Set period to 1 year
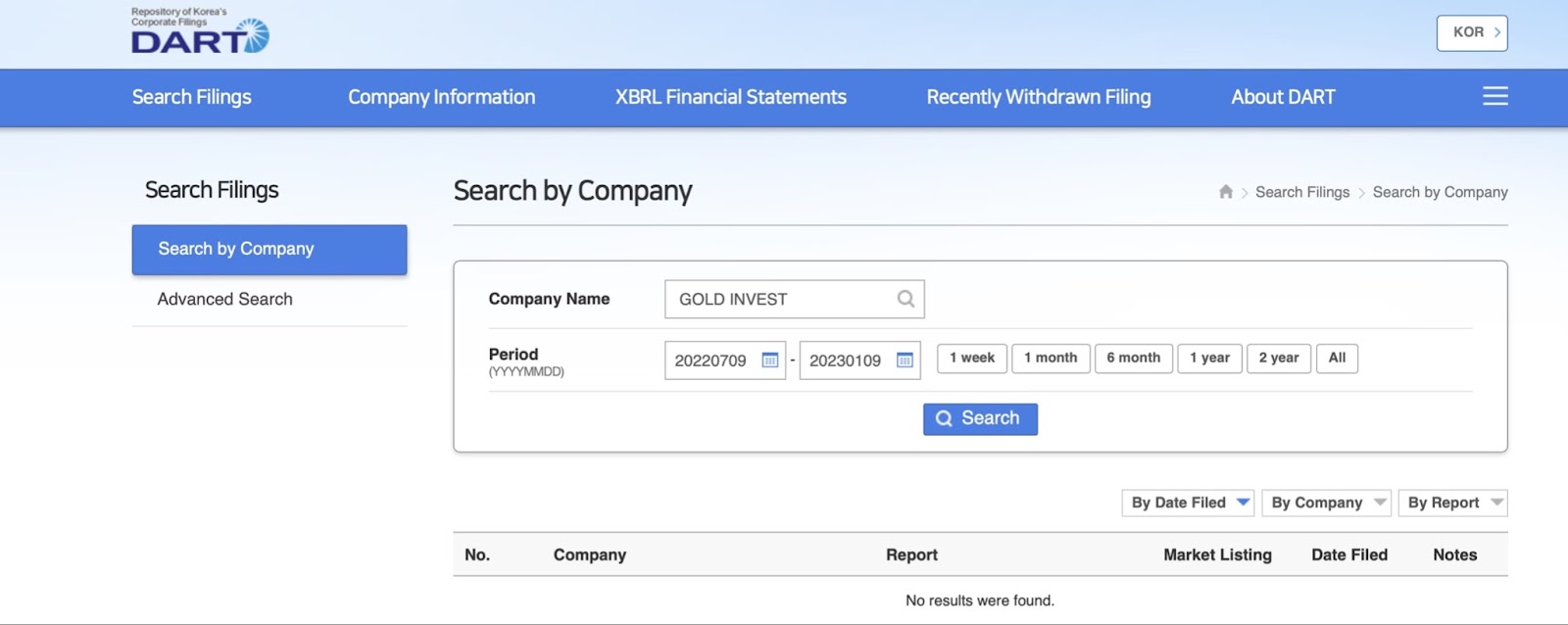Image resolution: width=1568 pixels, height=625 pixels. [1210, 359]
